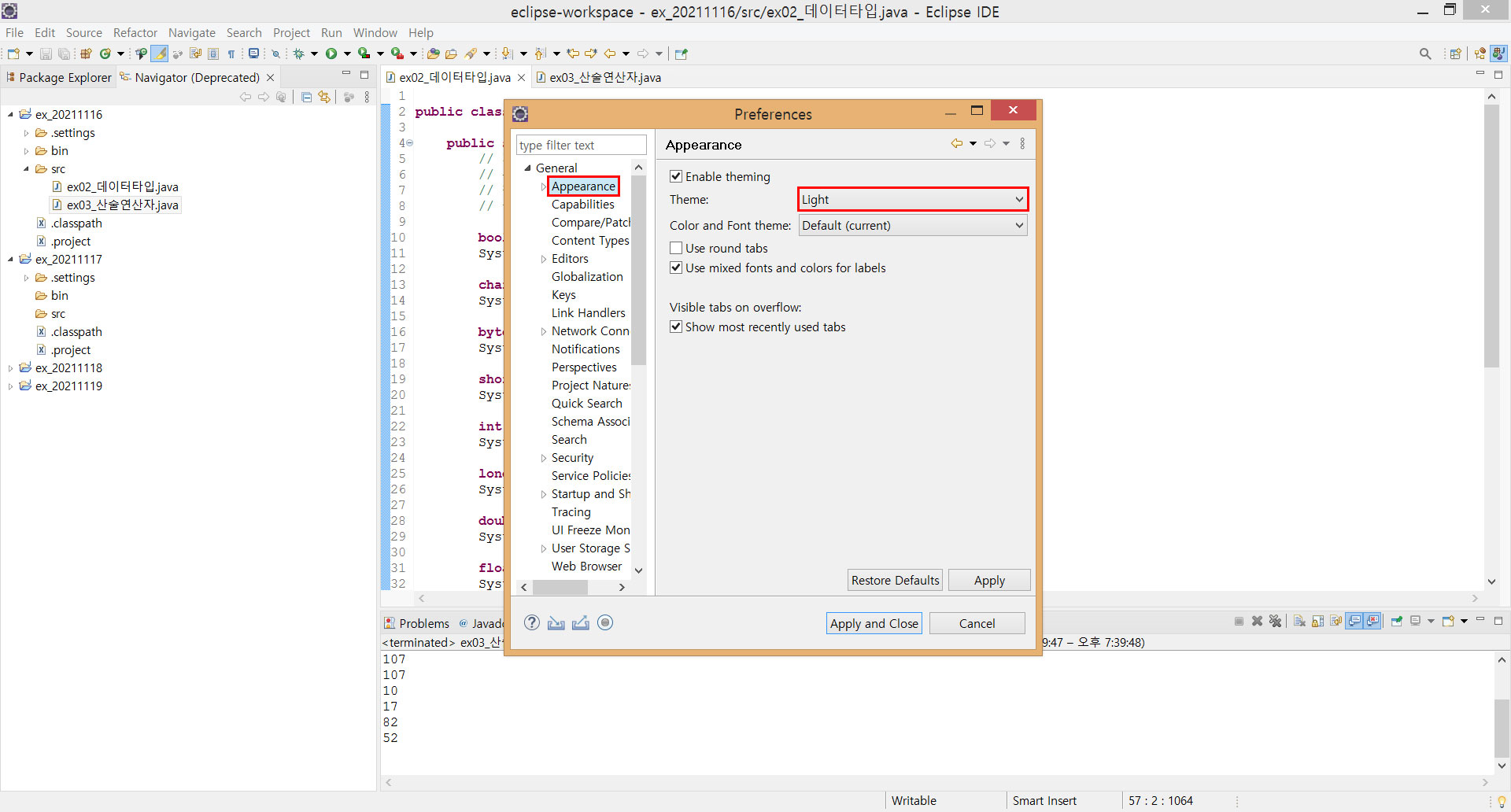Expand the ex_20211118 project

coord(10,368)
